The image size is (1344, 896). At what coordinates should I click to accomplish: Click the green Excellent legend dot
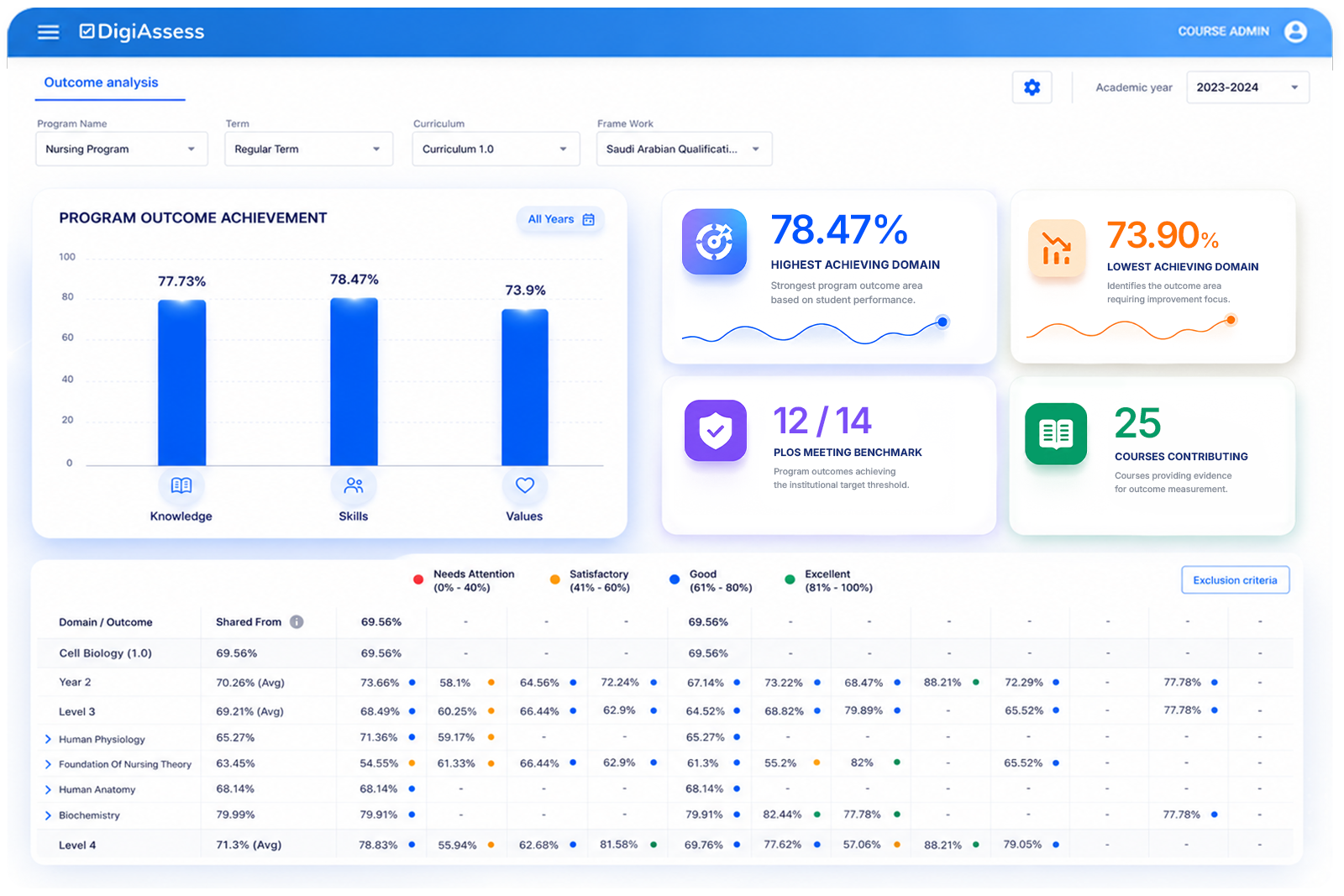click(x=790, y=579)
